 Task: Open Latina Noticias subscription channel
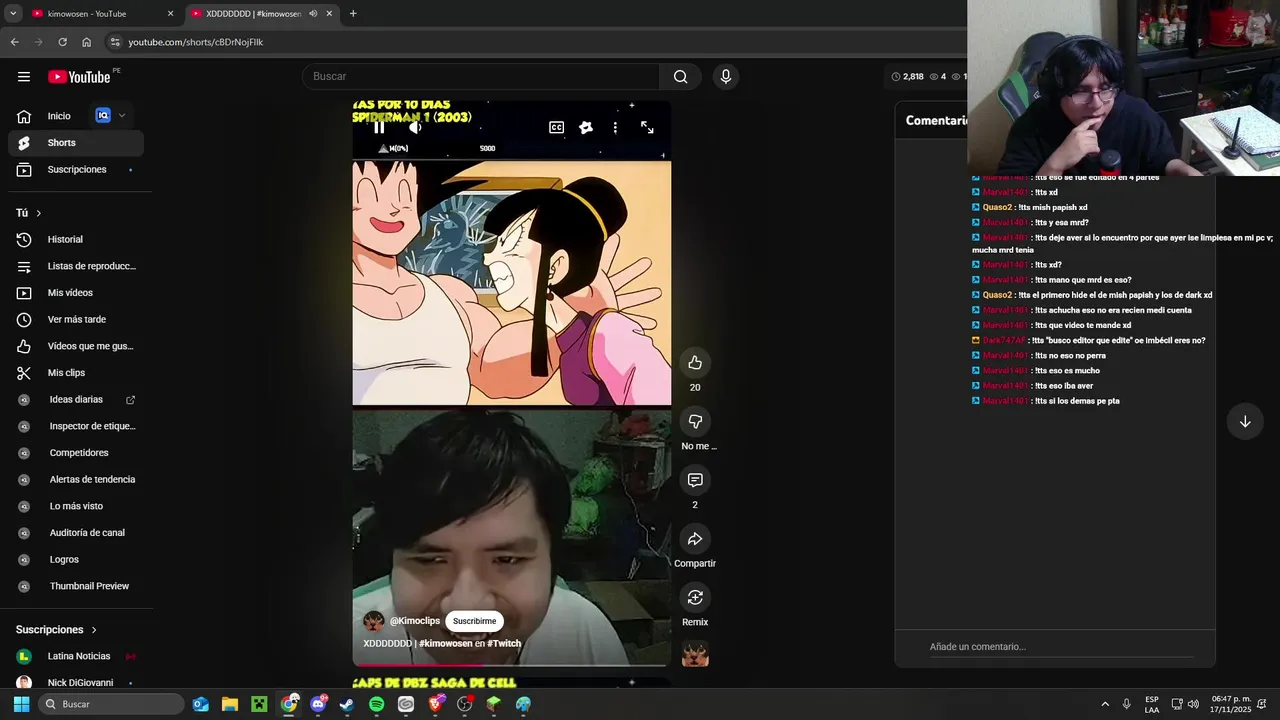tap(76, 656)
